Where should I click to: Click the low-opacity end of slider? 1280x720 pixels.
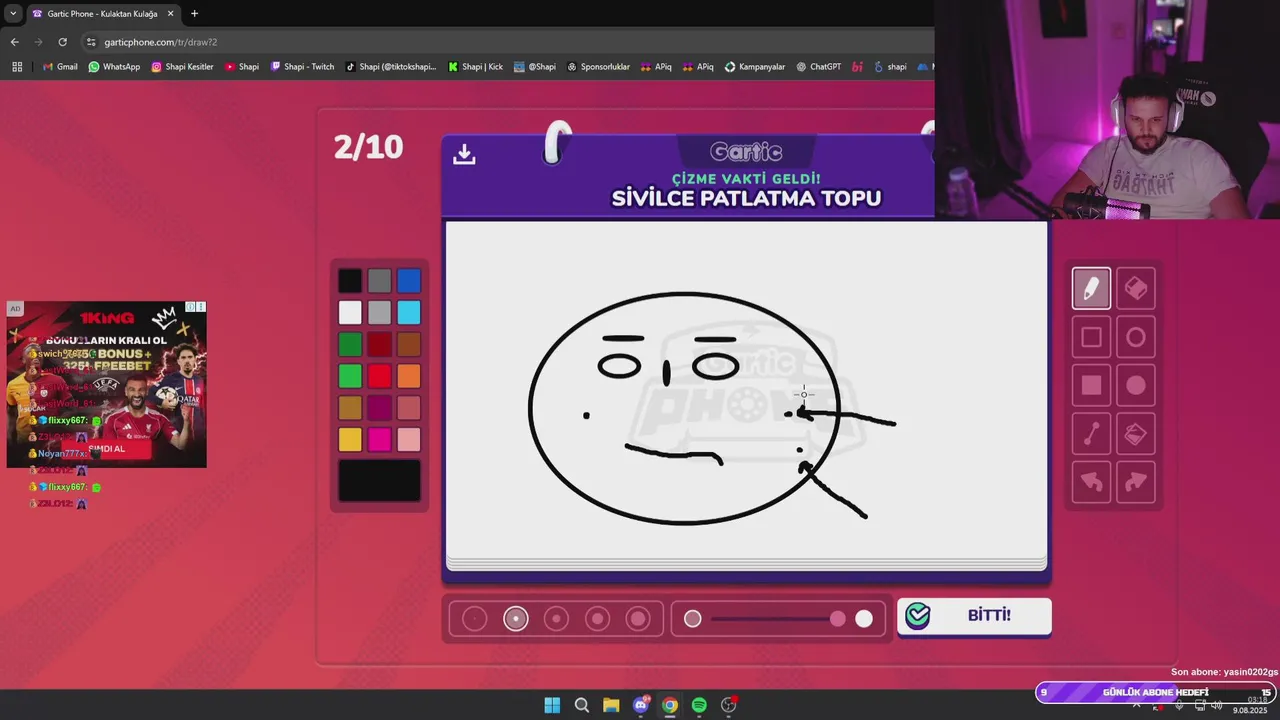(x=692, y=619)
